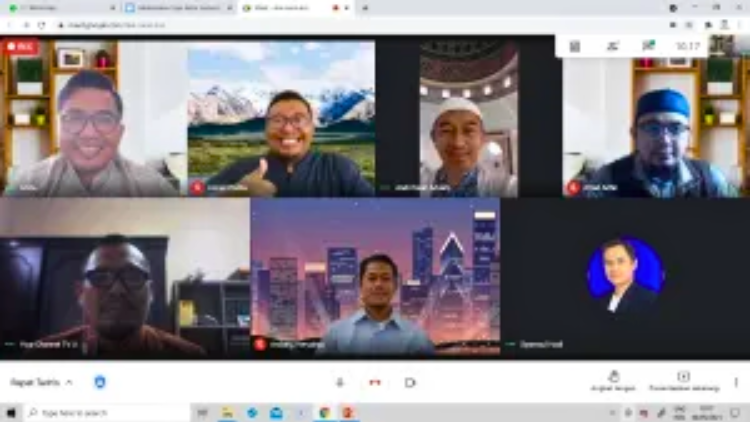Viewport: 750px width, 422px height.
Task: Select the blue-circle avatar participant tile
Action: tap(625, 278)
